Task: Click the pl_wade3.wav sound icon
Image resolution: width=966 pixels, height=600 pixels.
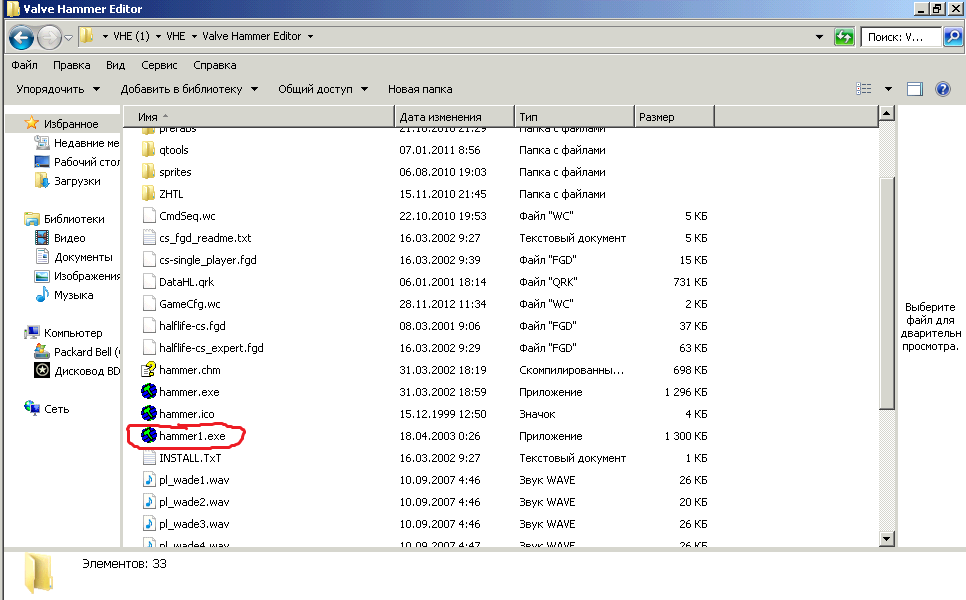Action: 148,524
